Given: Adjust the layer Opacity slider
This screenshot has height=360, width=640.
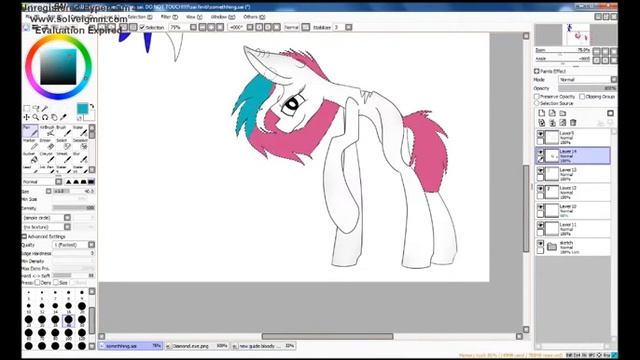Looking at the screenshot, I should pos(587,88).
